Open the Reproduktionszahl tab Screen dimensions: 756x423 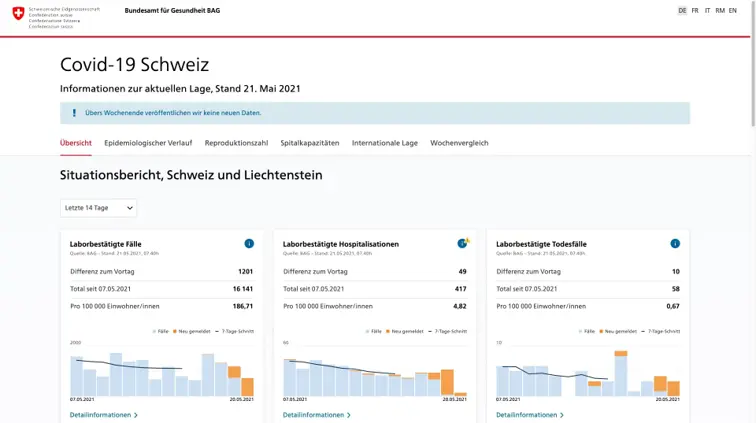(236, 143)
